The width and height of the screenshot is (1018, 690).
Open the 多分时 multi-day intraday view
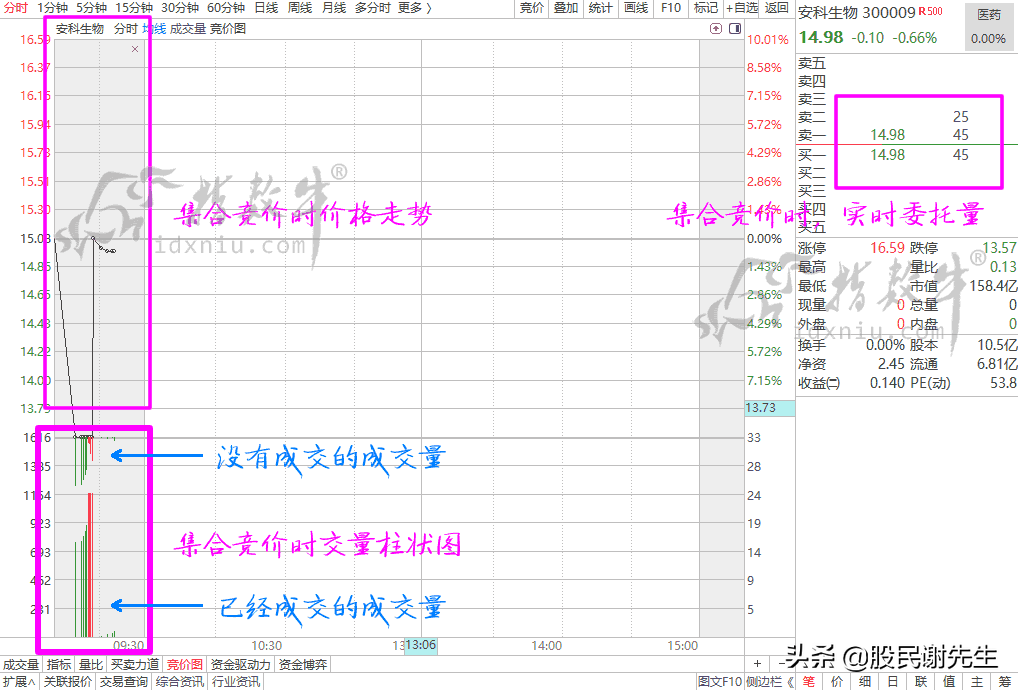click(373, 8)
